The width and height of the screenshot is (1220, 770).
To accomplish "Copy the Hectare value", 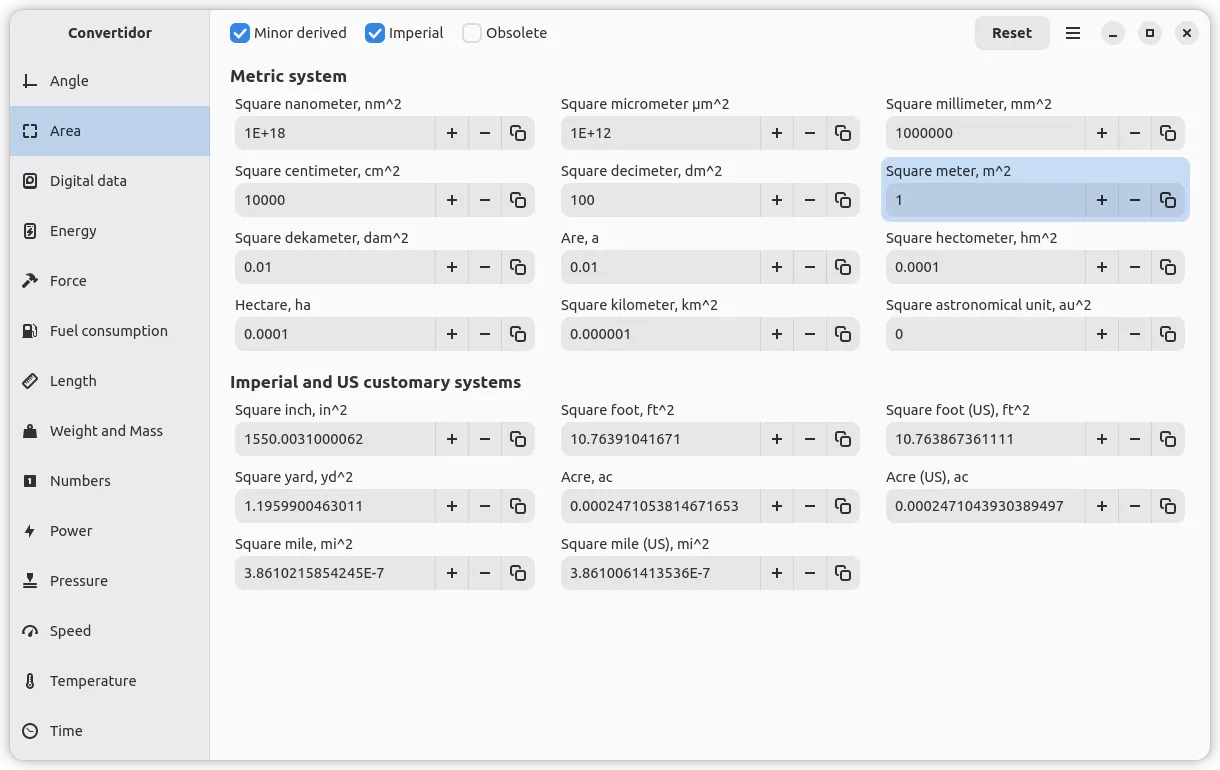I will tap(518, 334).
